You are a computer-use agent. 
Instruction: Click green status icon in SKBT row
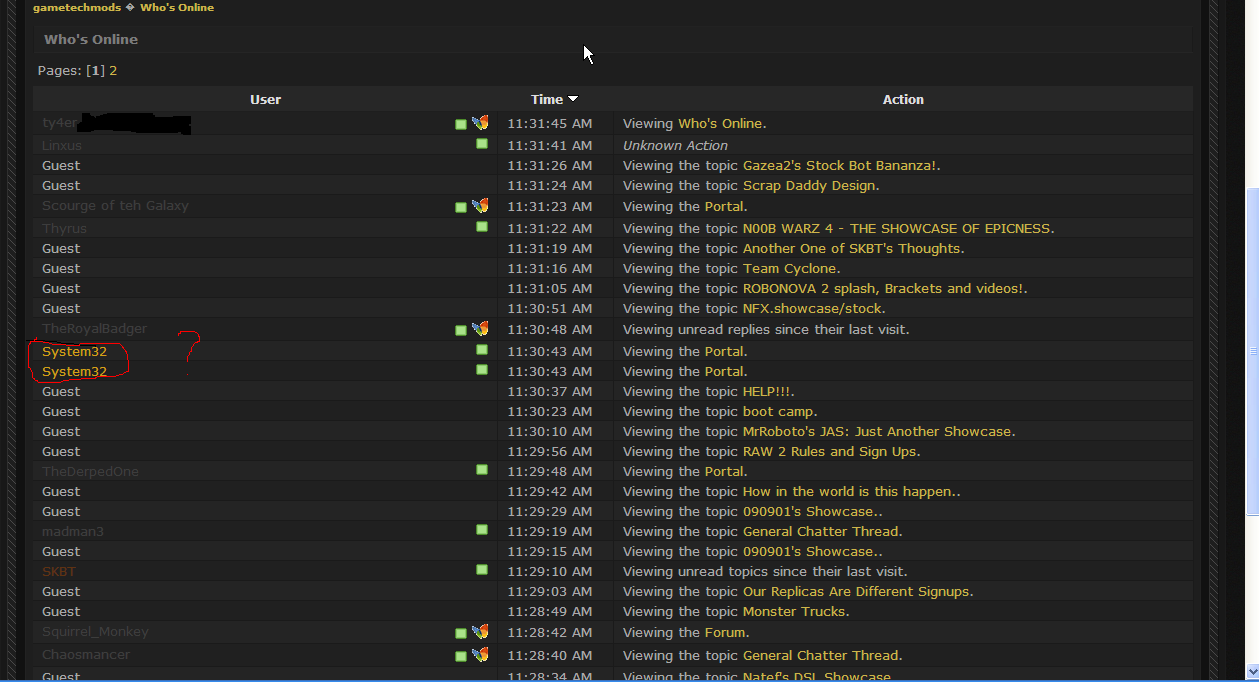[482, 571]
